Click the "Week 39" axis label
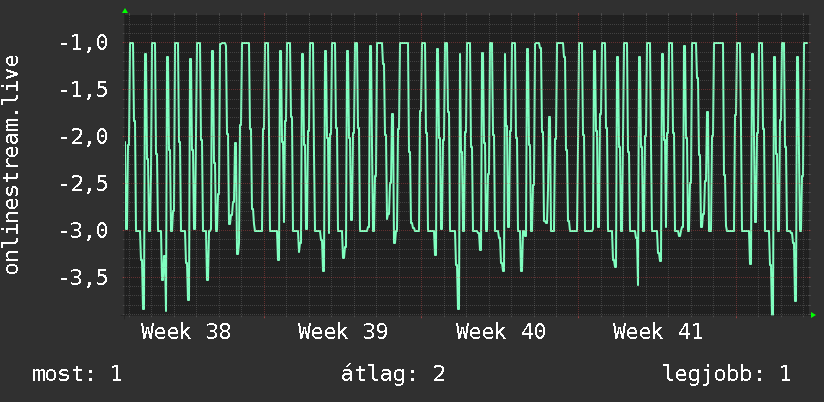 tap(343, 332)
